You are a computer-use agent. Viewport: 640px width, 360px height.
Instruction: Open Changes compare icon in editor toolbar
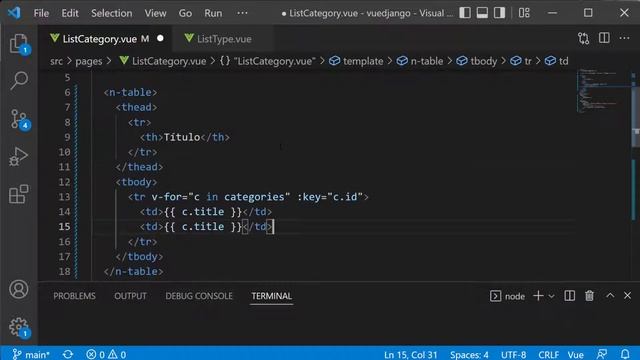click(x=584, y=38)
